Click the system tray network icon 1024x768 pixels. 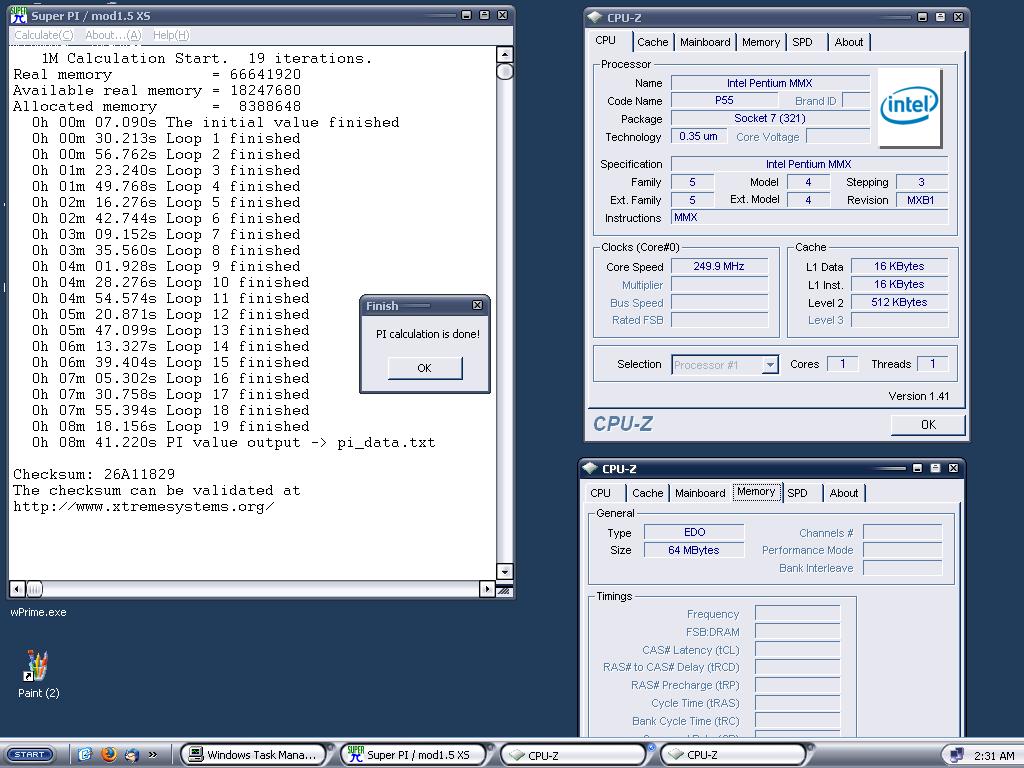click(956, 756)
